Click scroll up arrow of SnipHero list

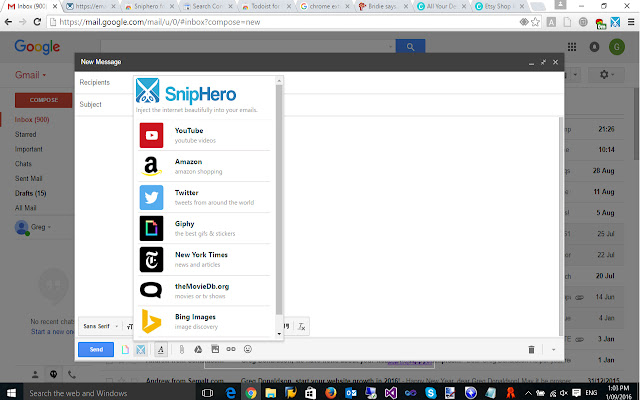click(279, 81)
